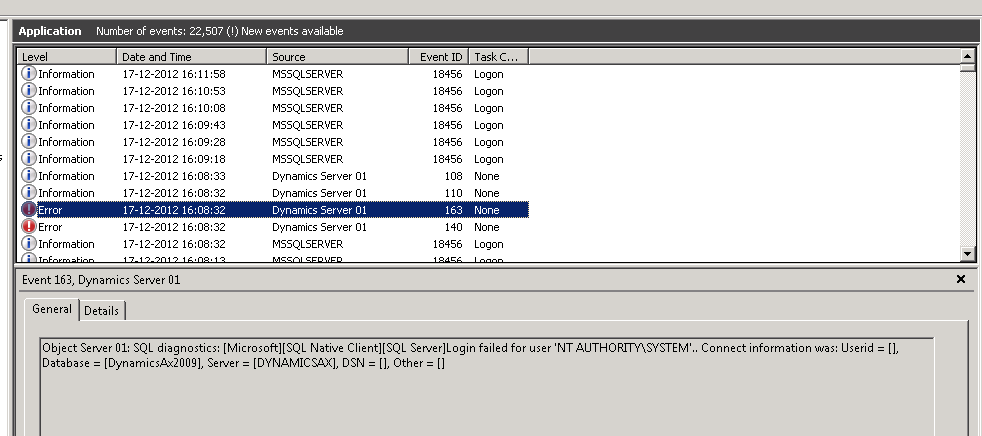Click event list scrollbar up arrow

click(968, 56)
